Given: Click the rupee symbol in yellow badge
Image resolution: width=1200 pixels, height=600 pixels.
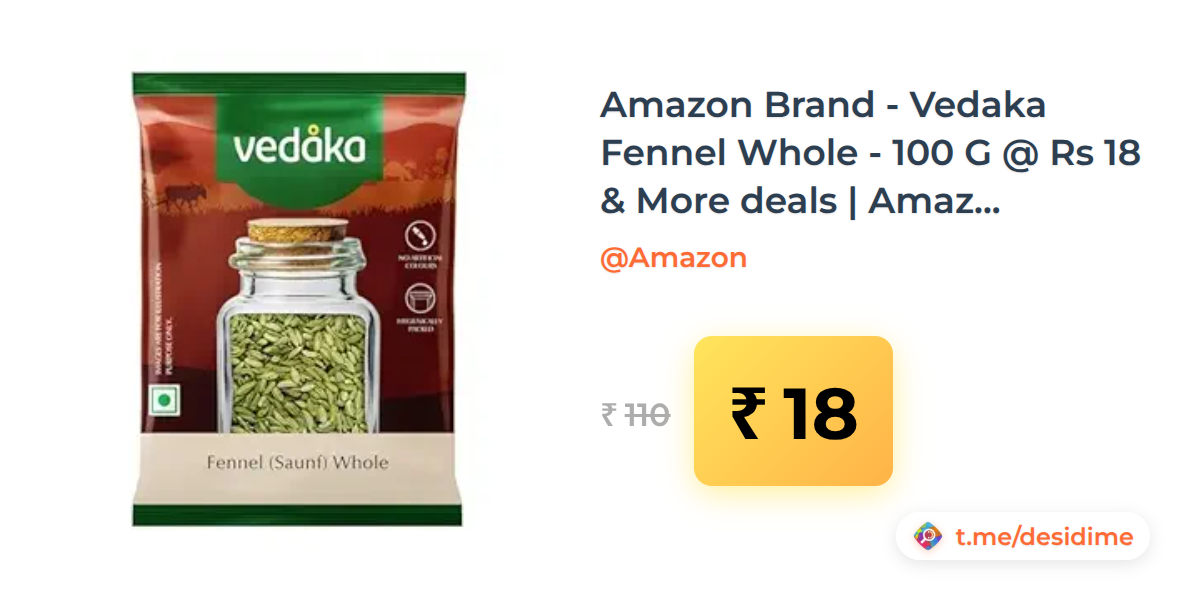Looking at the screenshot, I should (x=748, y=412).
